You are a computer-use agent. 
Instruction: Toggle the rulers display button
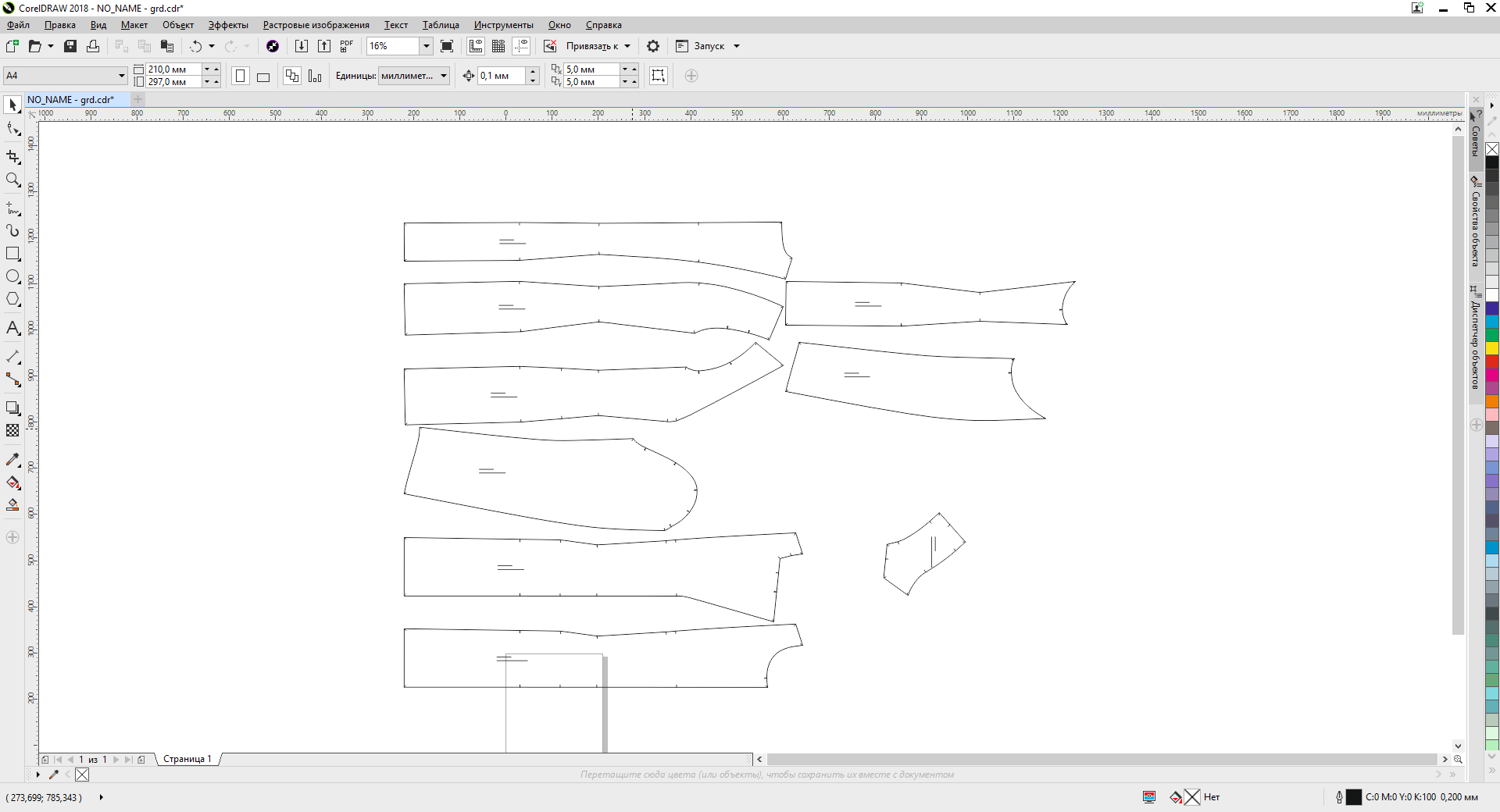click(476, 46)
